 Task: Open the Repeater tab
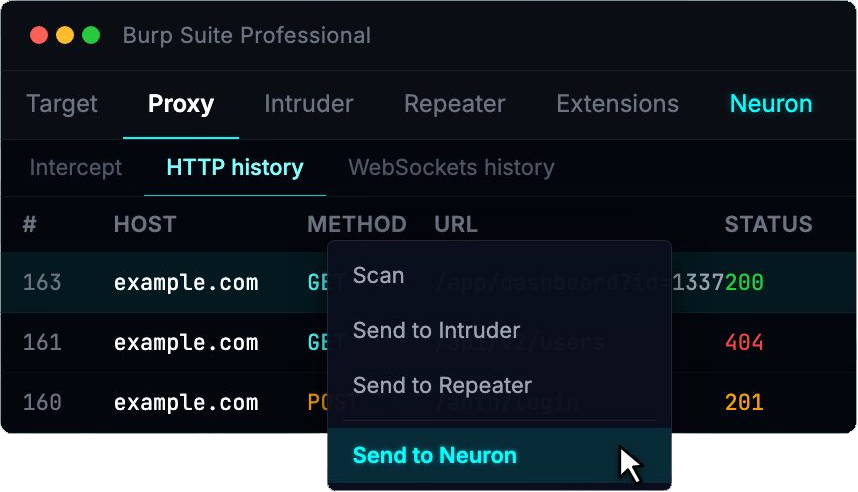point(454,104)
